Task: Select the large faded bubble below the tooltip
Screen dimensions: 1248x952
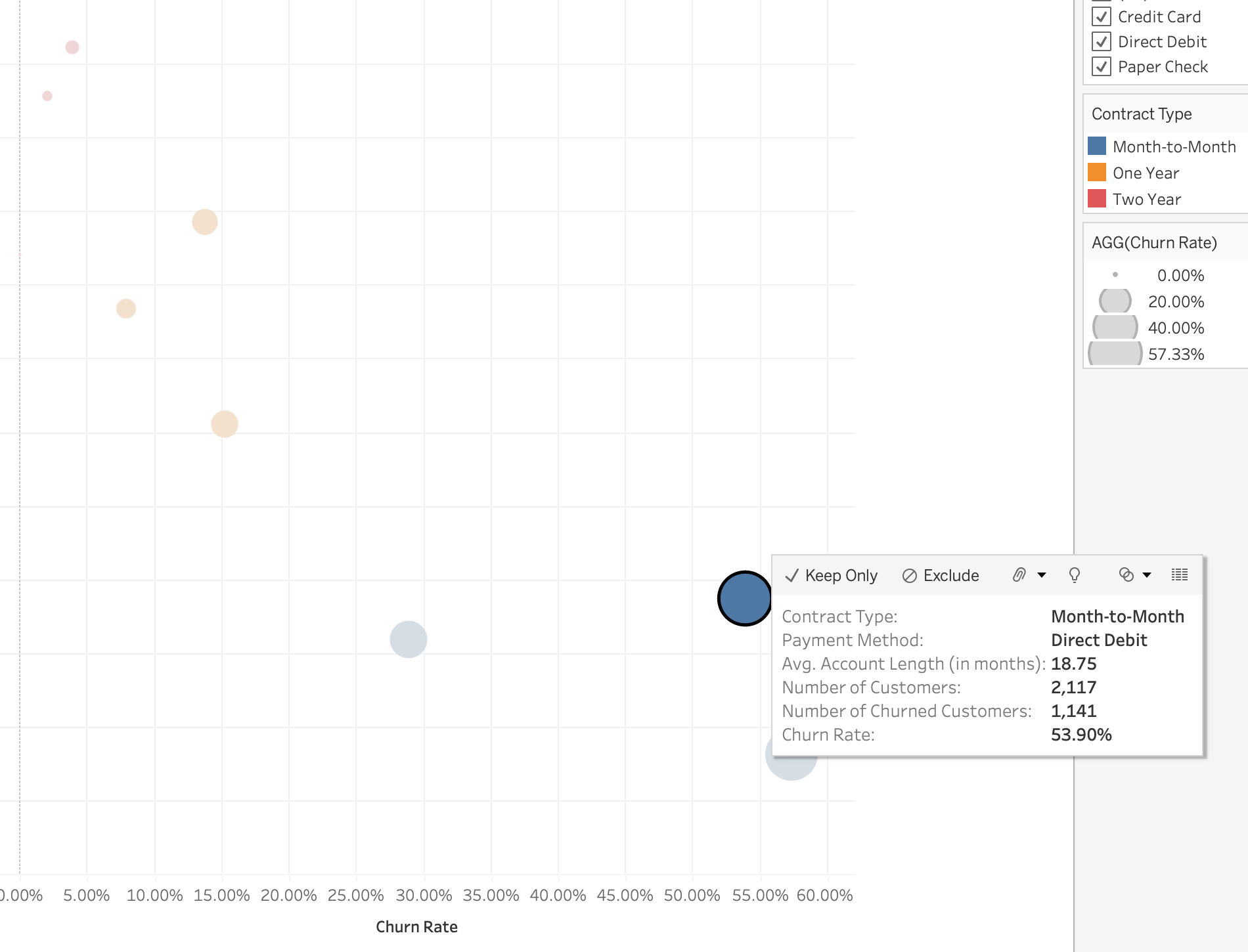Action: [791, 767]
